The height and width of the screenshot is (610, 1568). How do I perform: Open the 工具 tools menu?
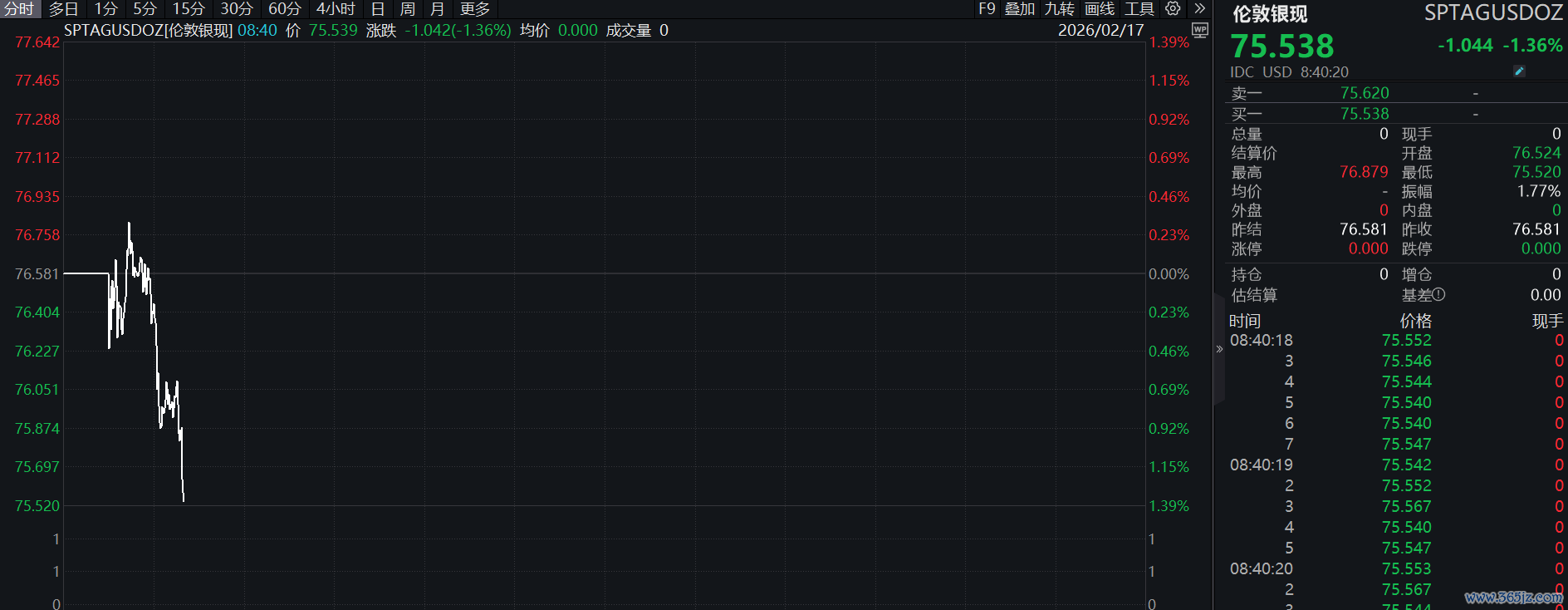pyautogui.click(x=1139, y=9)
